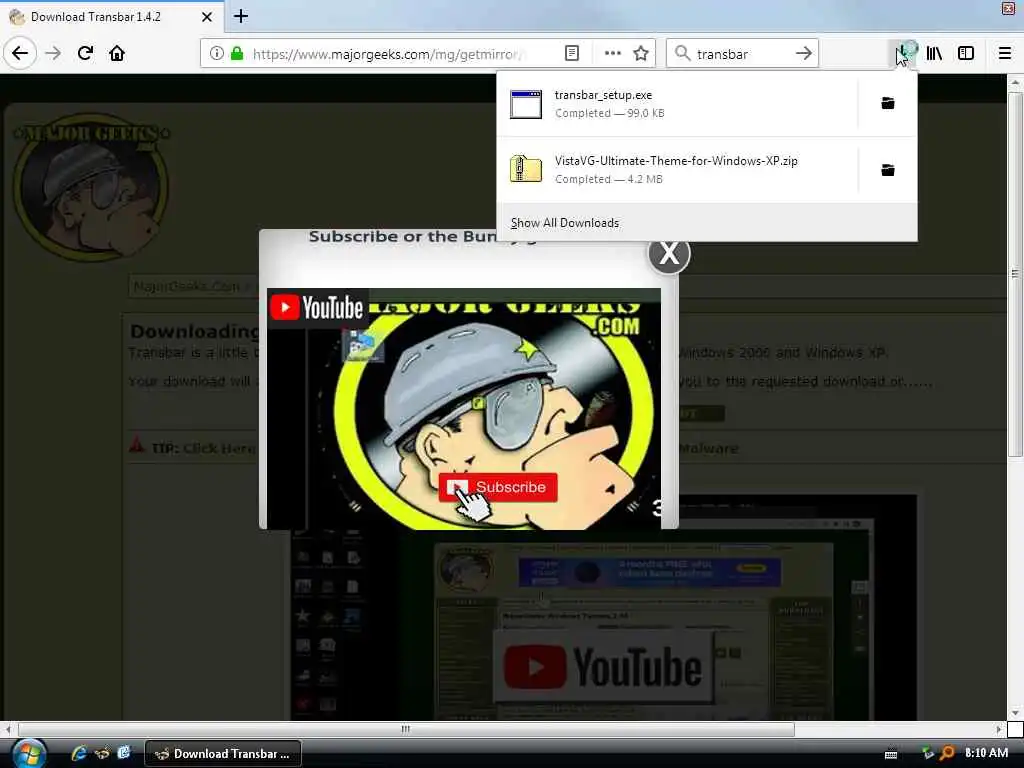Click the vertical scrollbar thumb
Screen dimensions: 1024x768
click(1015, 274)
